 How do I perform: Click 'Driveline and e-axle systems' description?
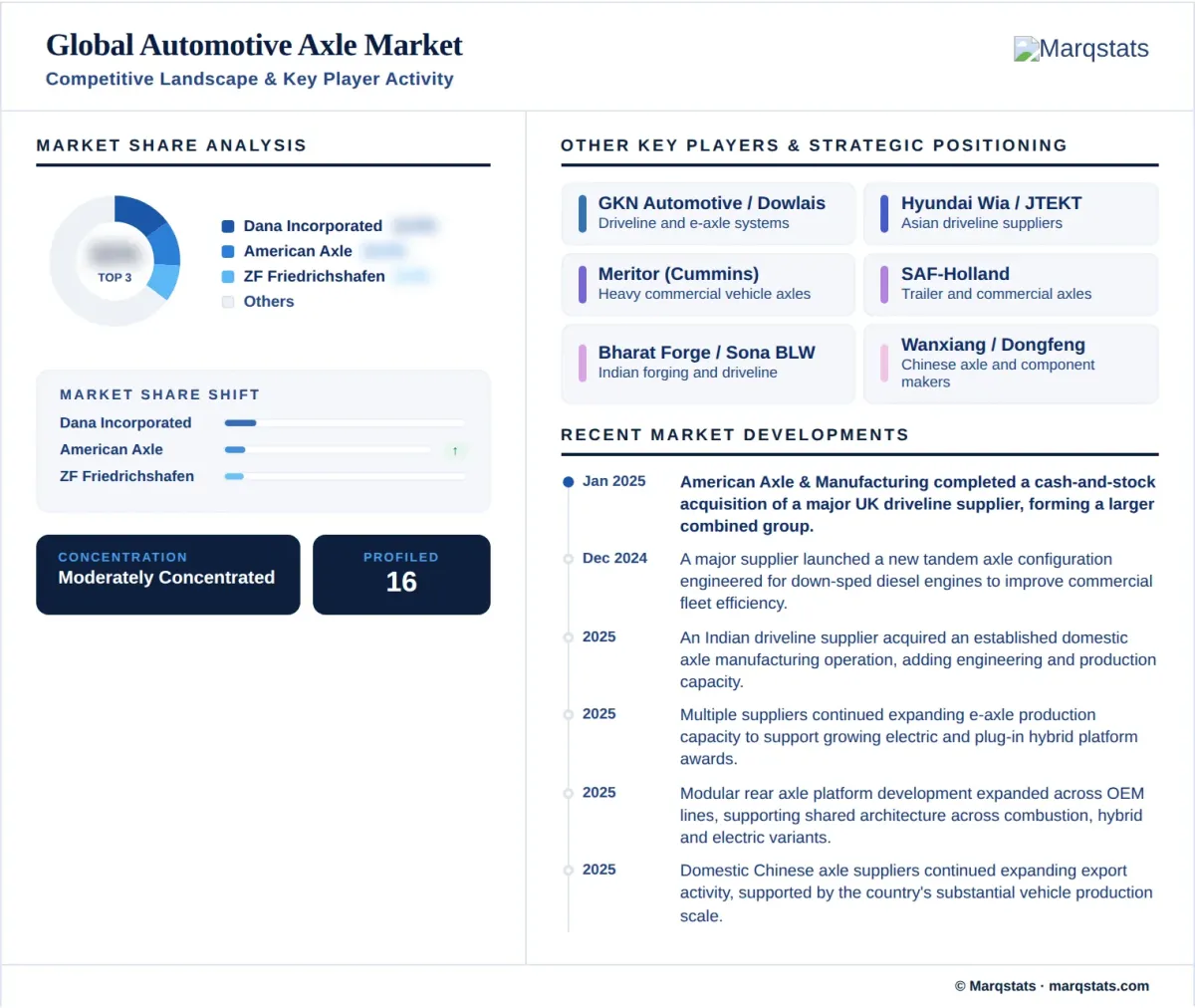coord(693,223)
